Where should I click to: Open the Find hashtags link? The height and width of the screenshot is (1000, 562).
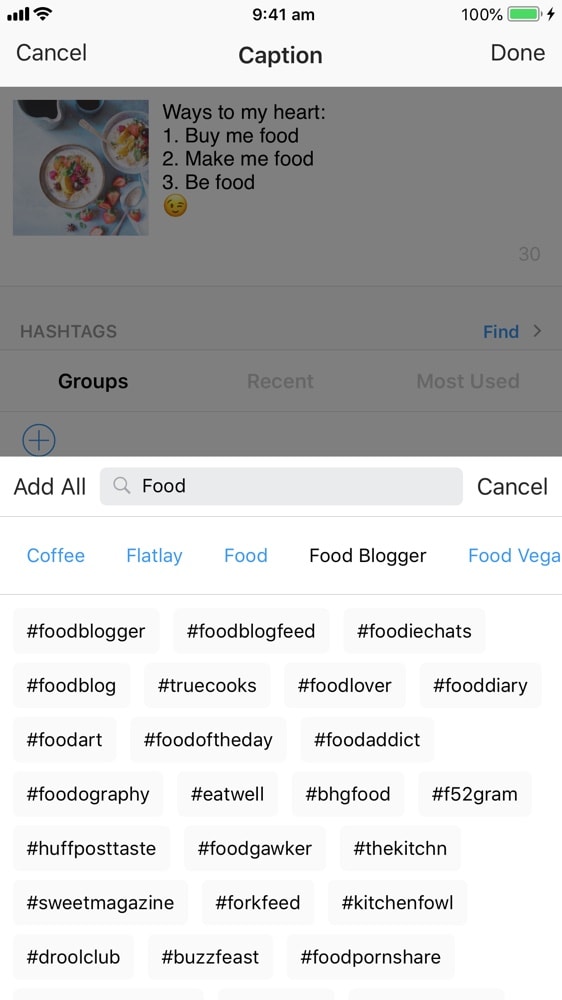(x=501, y=332)
